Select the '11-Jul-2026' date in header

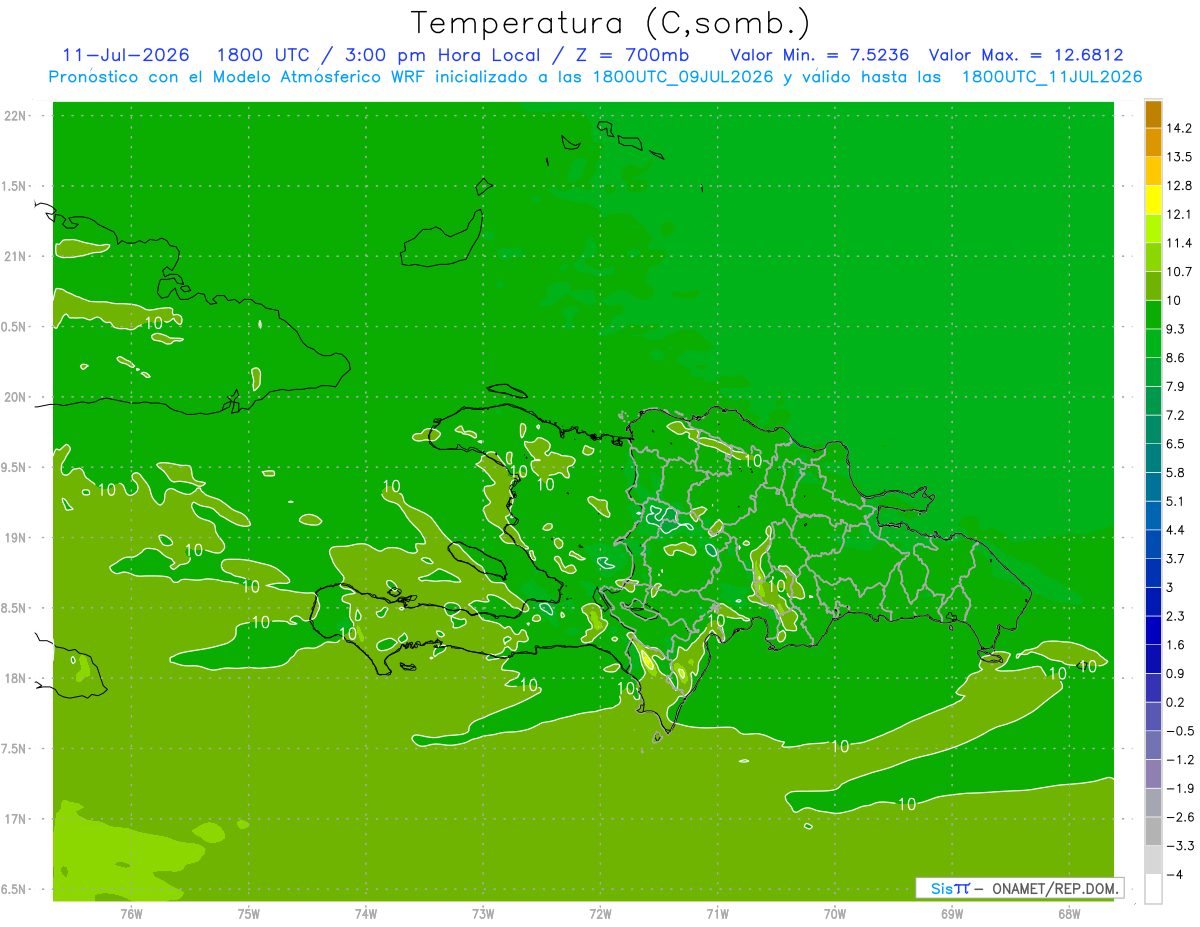coord(125,55)
